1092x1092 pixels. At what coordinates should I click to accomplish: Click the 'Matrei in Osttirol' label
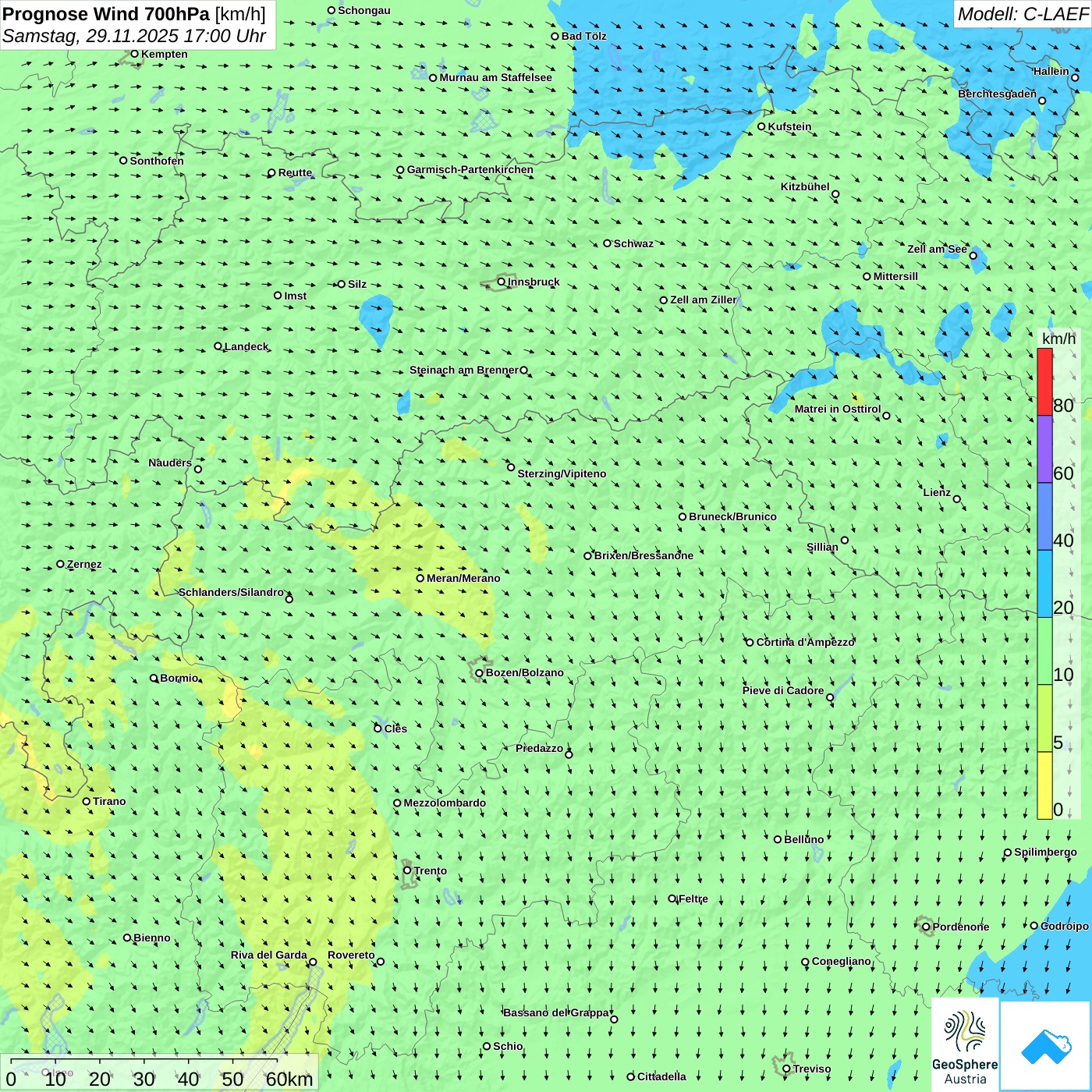coord(838,409)
